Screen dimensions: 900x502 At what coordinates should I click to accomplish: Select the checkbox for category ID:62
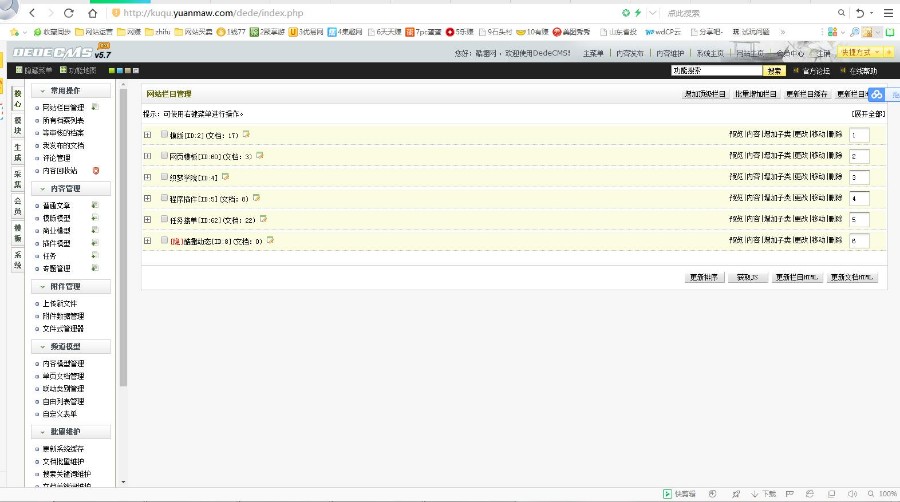click(x=164, y=219)
